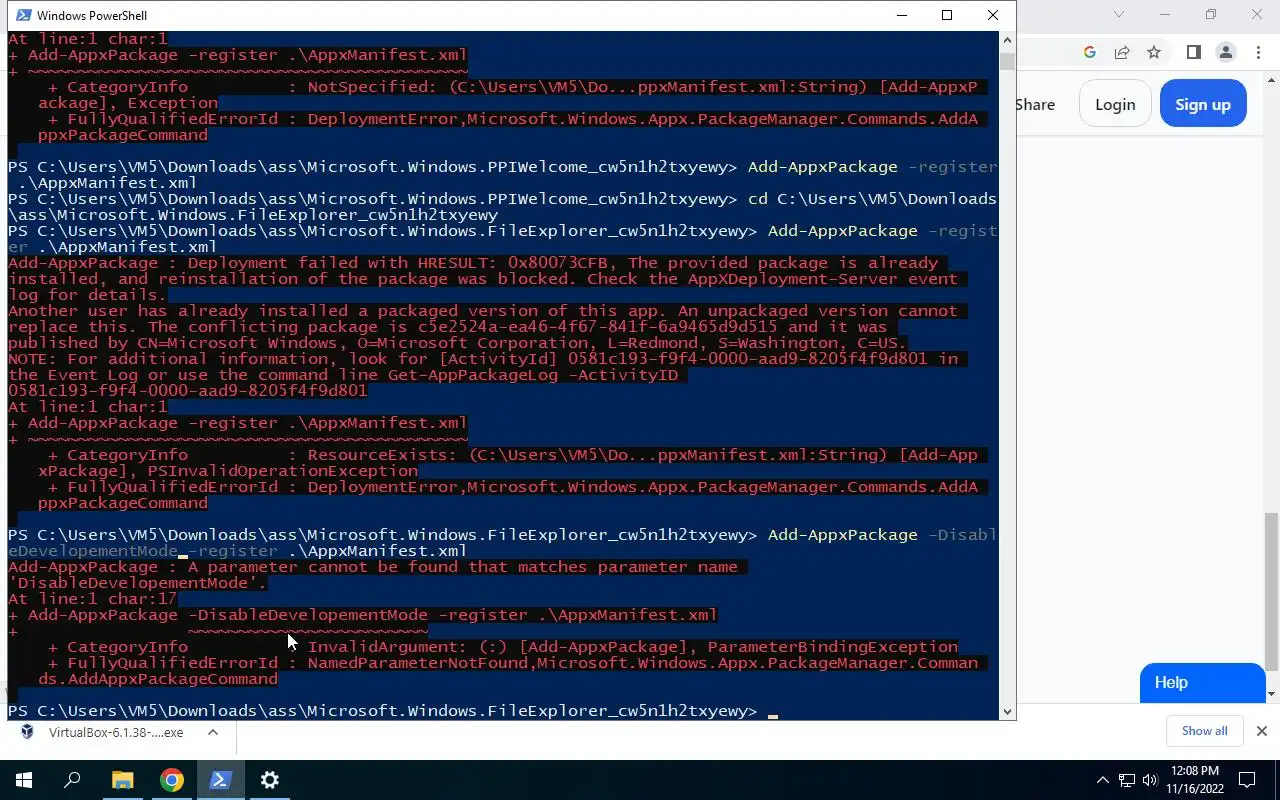1280x800 pixels.
Task: Click 'Get-AppPackageLog -ActivityID' text
Action: click(x=533, y=375)
